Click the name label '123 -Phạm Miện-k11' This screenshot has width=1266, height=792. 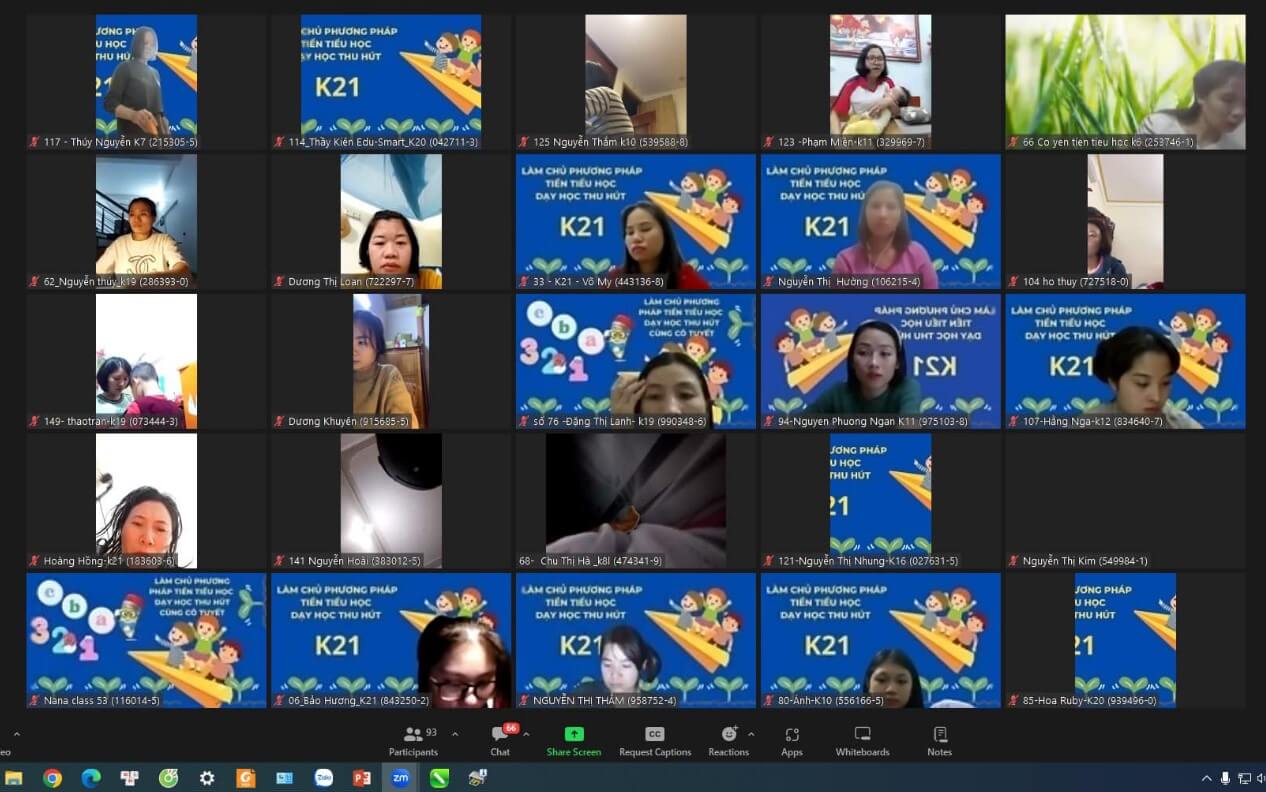point(851,142)
